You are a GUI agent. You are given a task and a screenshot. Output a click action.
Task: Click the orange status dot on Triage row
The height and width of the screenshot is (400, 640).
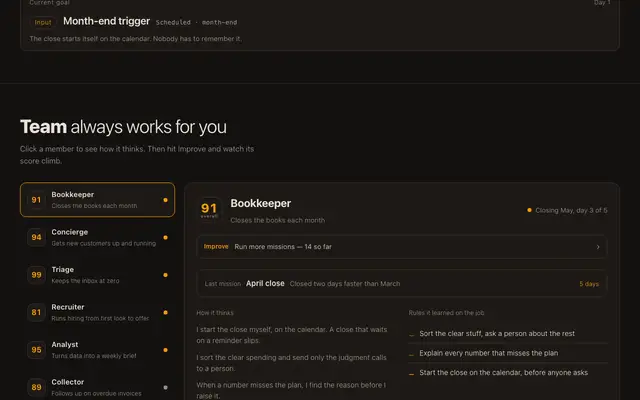pyautogui.click(x=165, y=275)
